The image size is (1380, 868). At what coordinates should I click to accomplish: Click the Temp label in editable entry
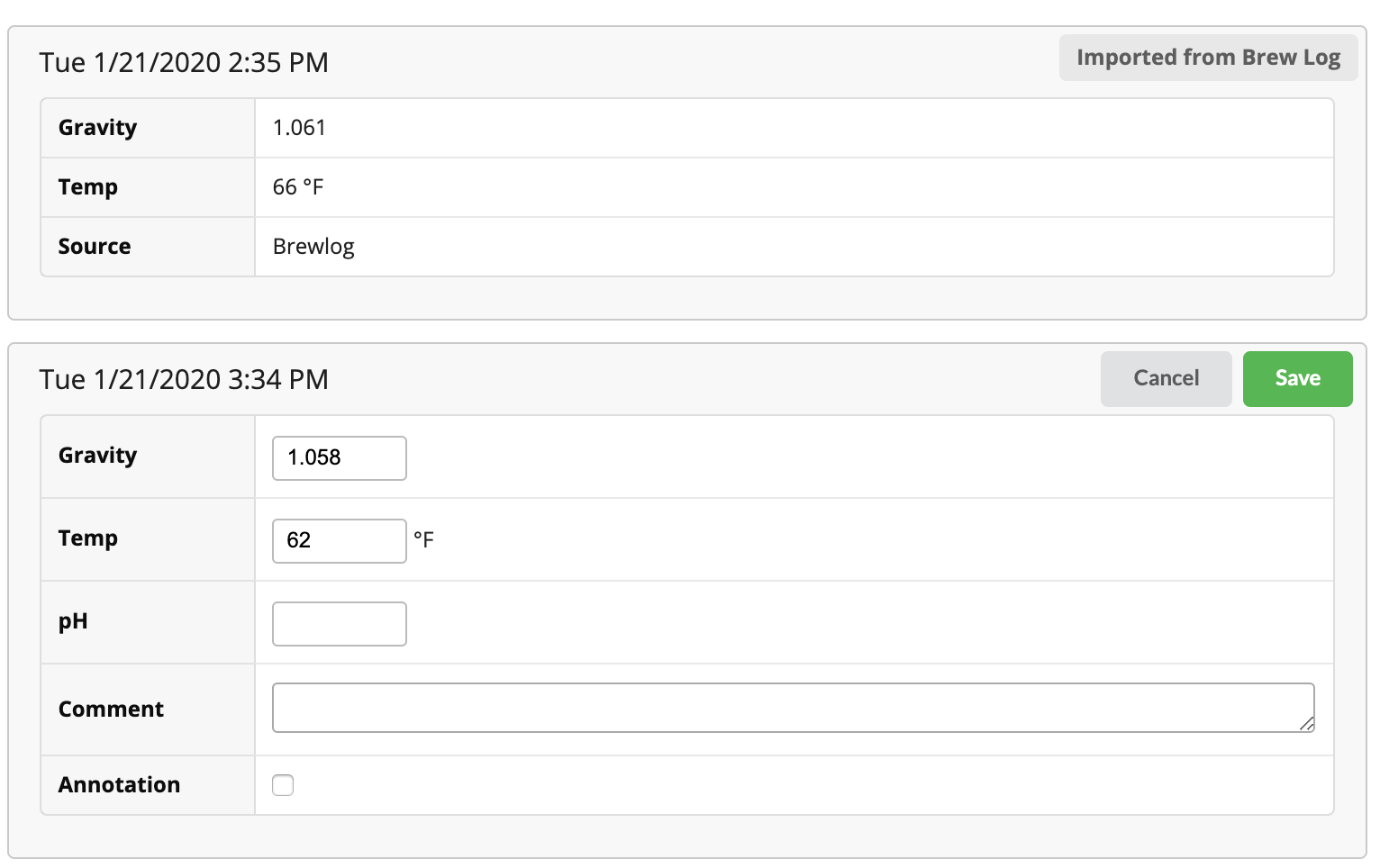tap(88, 538)
